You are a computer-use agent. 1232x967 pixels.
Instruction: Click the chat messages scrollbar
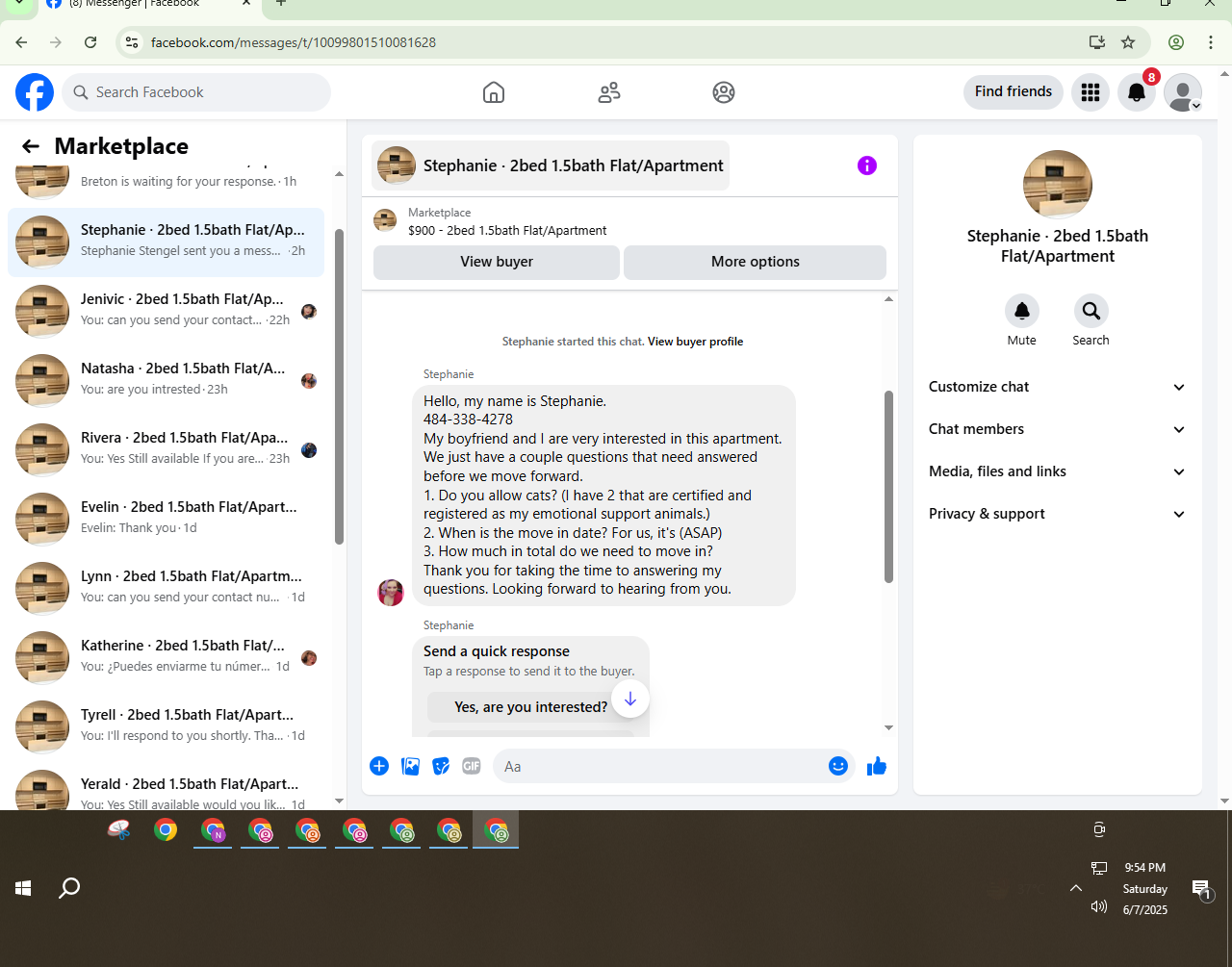click(888, 487)
